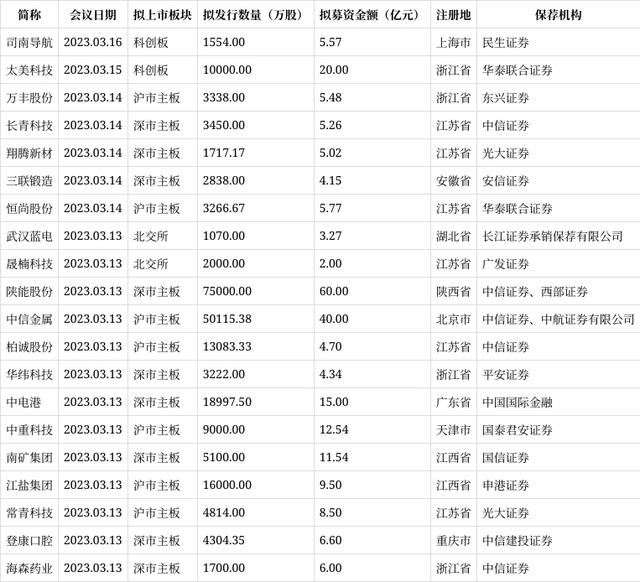Click the date 2023.03.15
This screenshot has width=640, height=582.
(93, 70)
